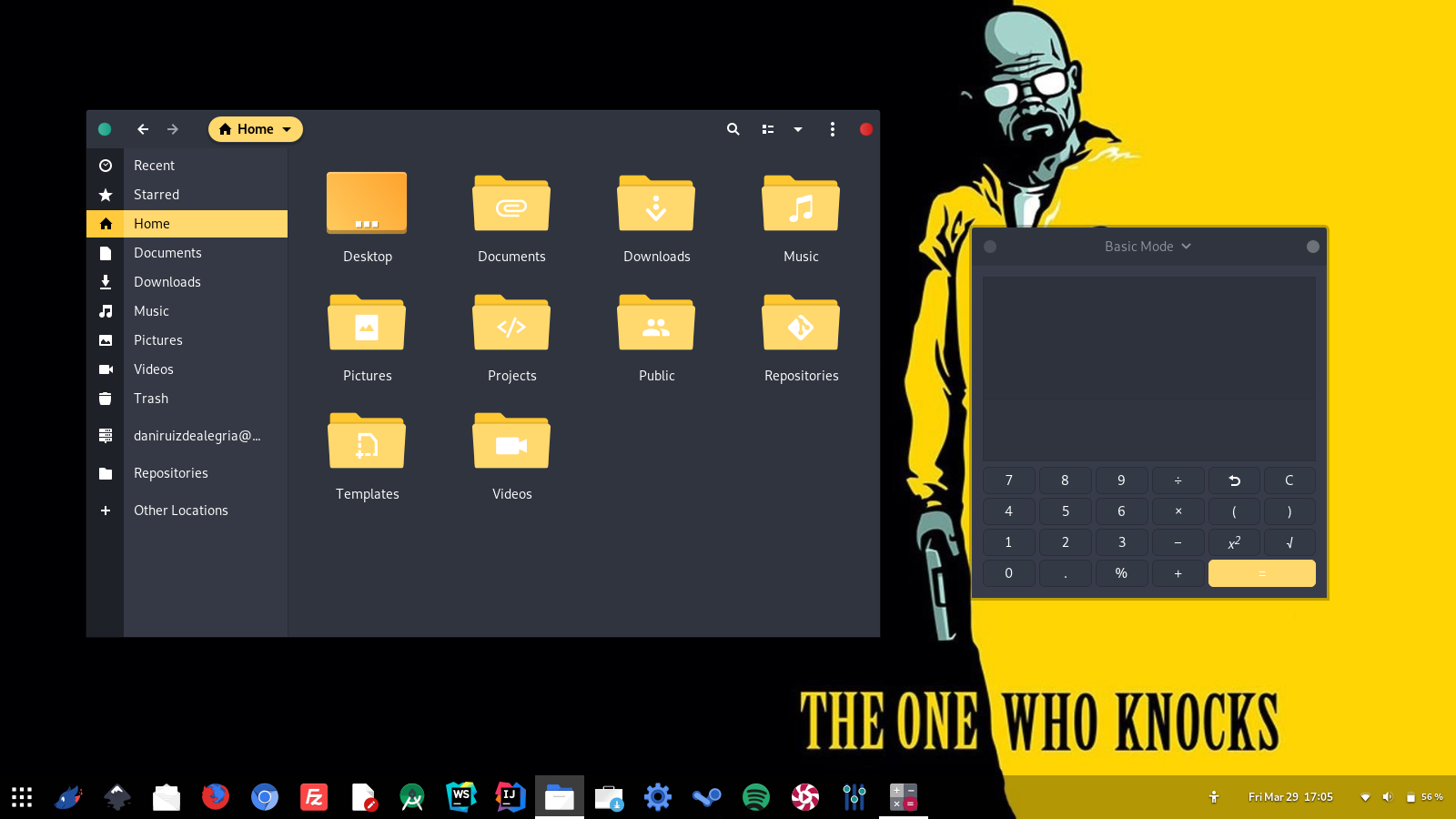Open Pictures from the sidebar
This screenshot has height=819, width=1456.
[x=187, y=340]
